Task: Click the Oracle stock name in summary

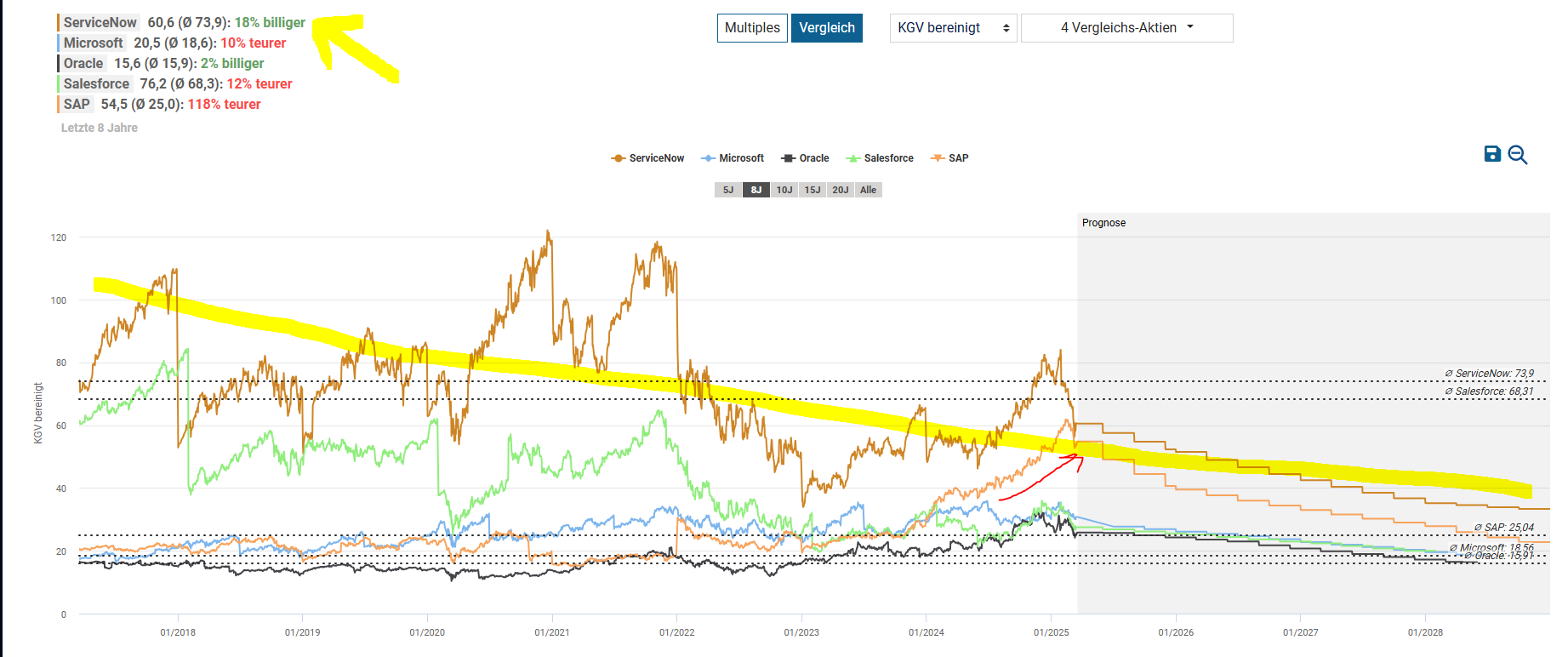Action: click(x=83, y=64)
